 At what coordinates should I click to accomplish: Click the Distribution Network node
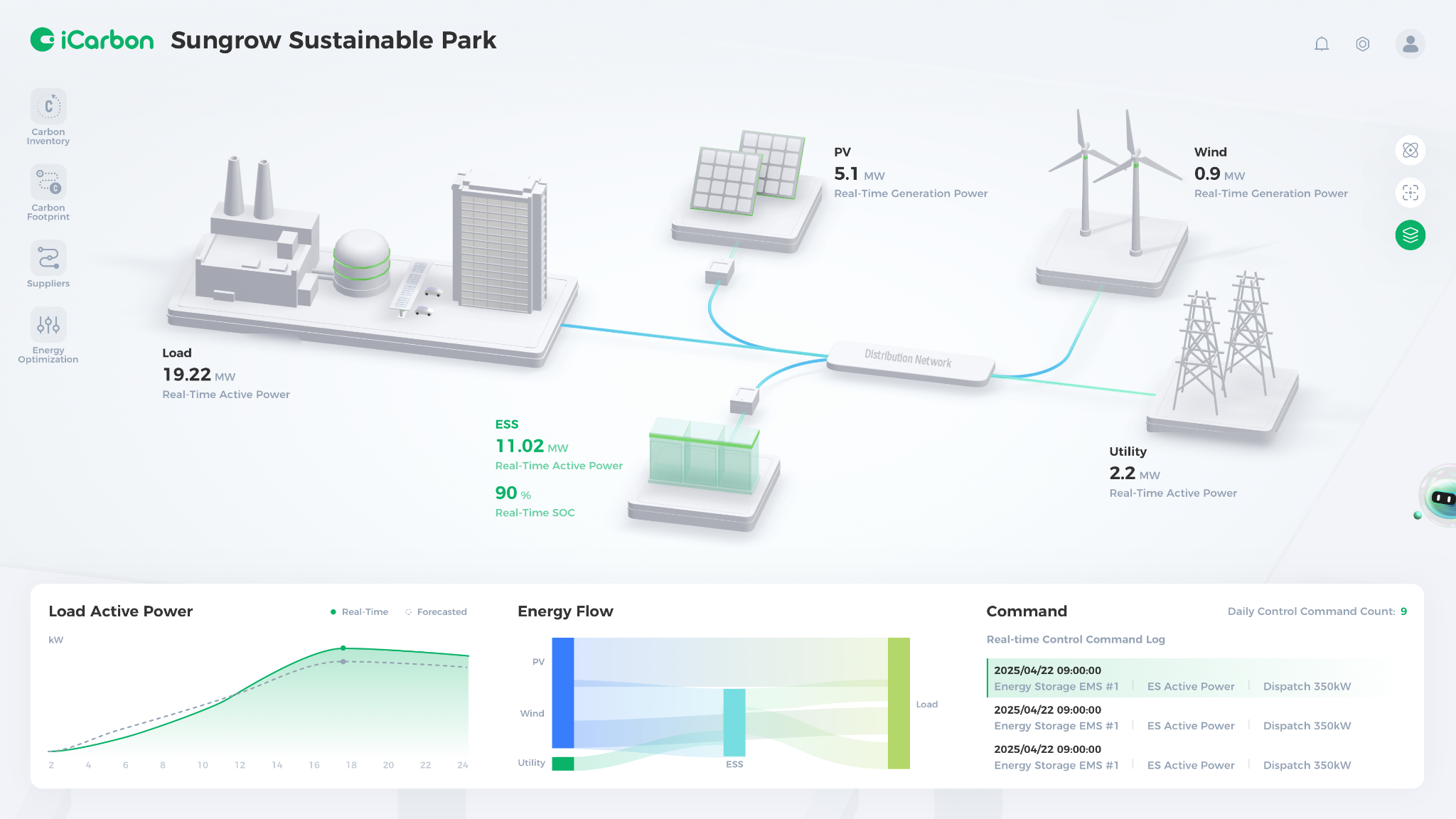point(909,361)
